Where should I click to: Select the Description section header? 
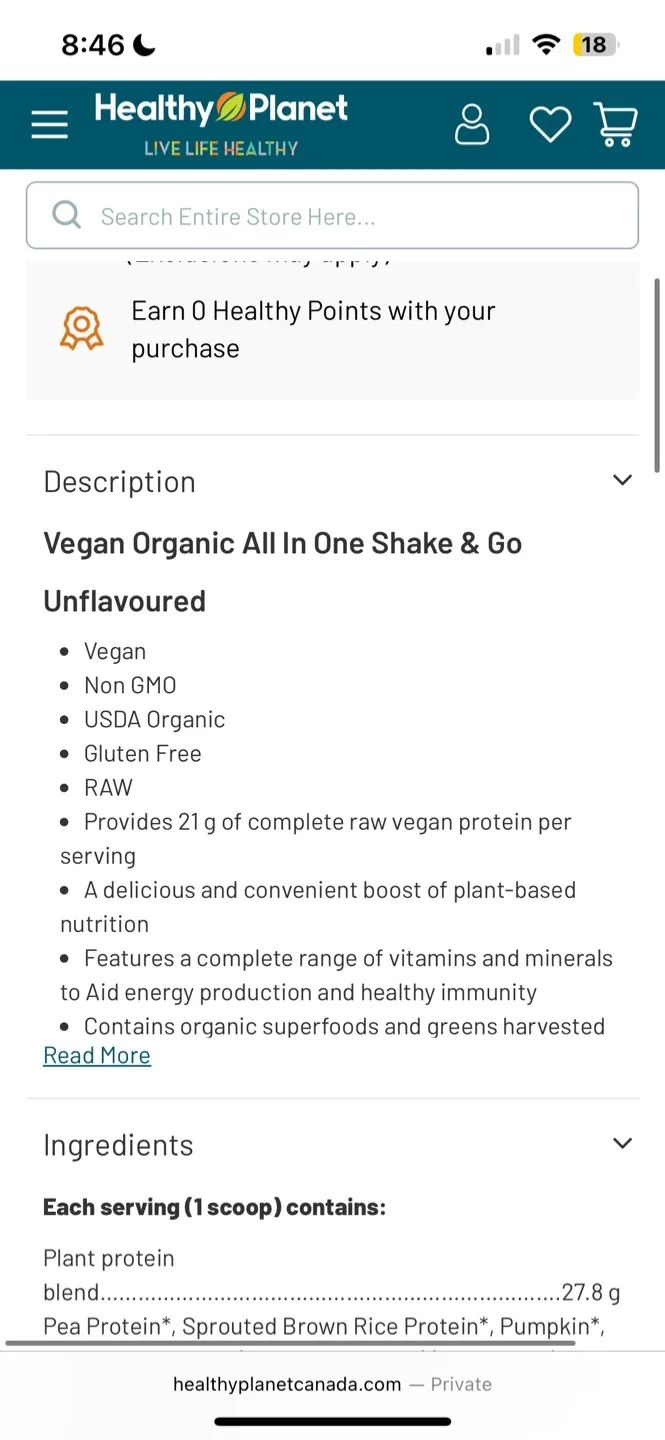pyautogui.click(x=119, y=481)
